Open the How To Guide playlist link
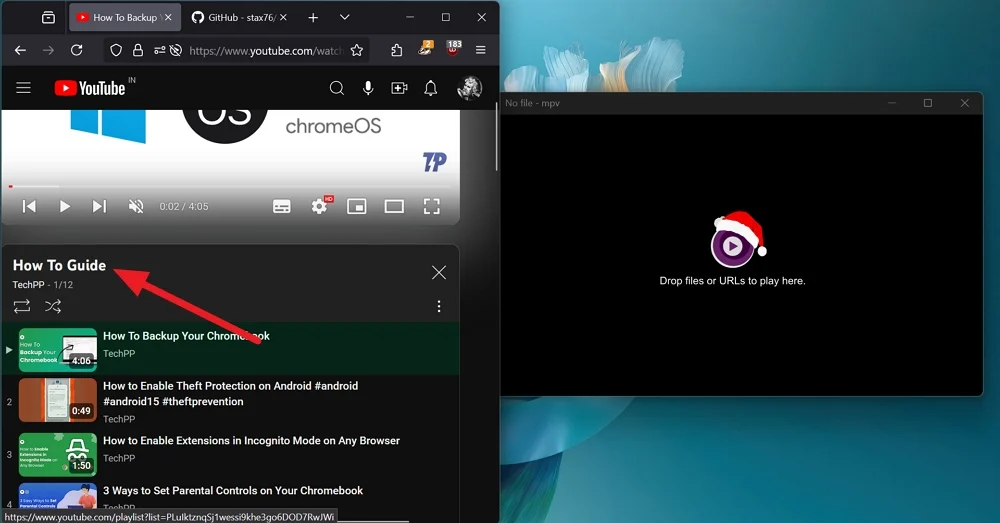Viewport: 1000px width, 523px height. pyautogui.click(x=59, y=265)
